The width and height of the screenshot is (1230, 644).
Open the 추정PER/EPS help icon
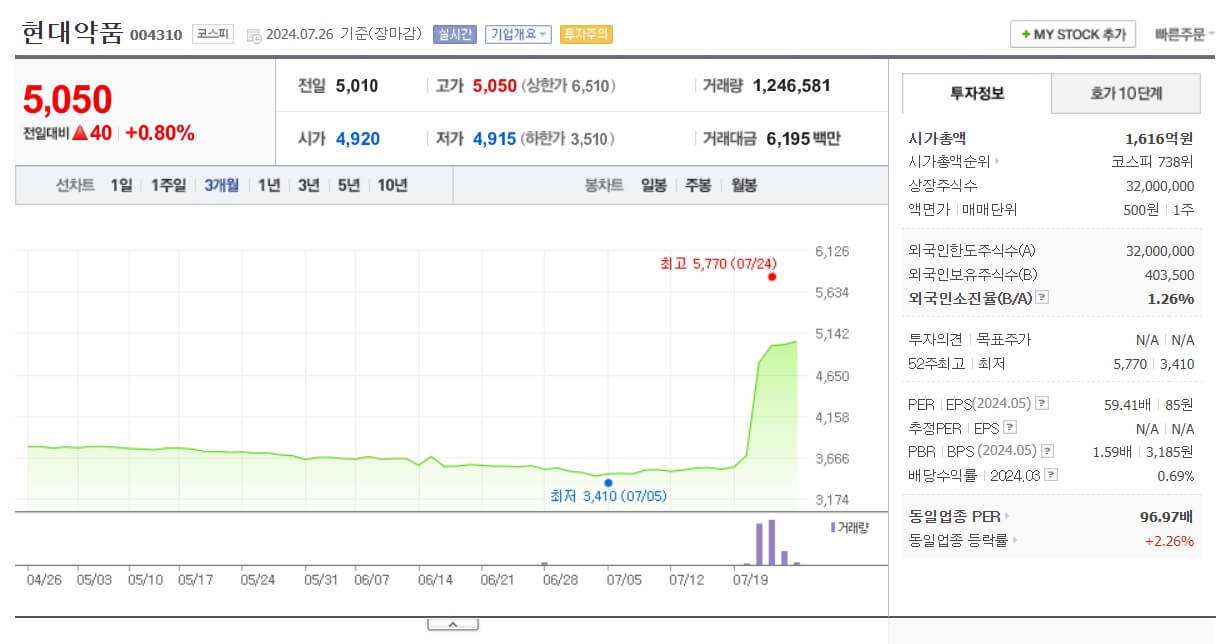tap(1008, 428)
